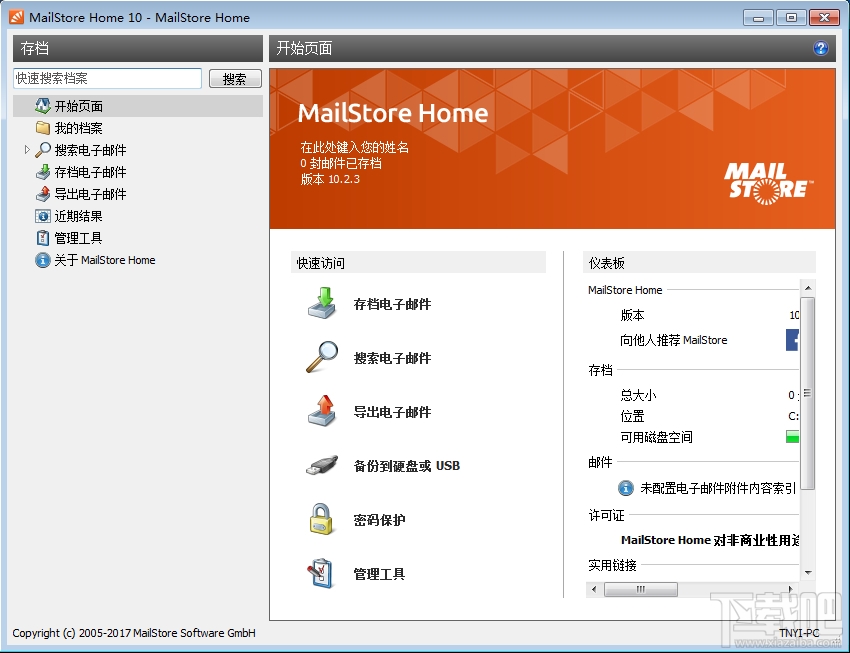Open 管理工具 from the quick access list
The image size is (850, 653).
322,572
